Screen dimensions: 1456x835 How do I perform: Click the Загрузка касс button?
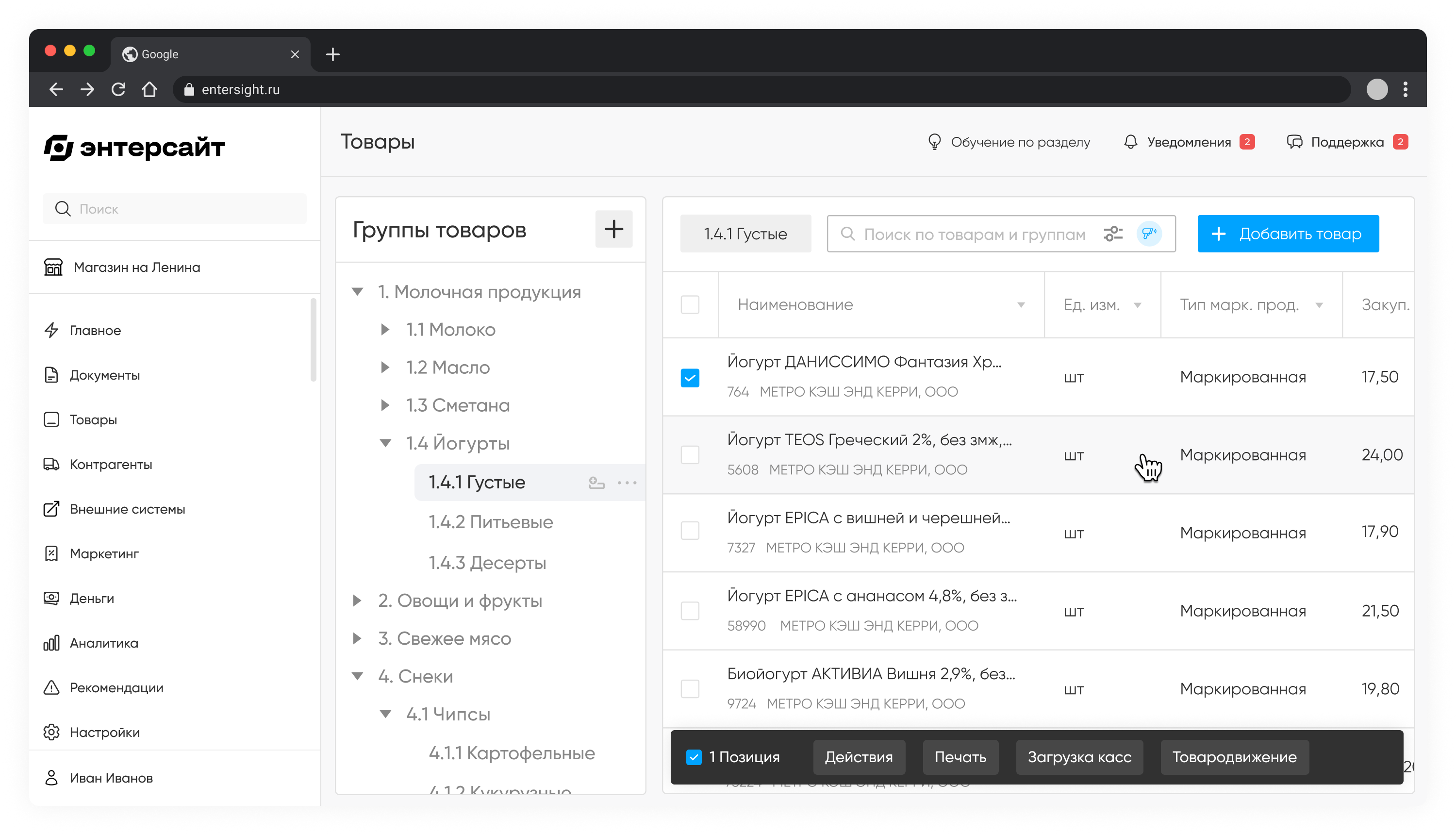pyautogui.click(x=1079, y=758)
